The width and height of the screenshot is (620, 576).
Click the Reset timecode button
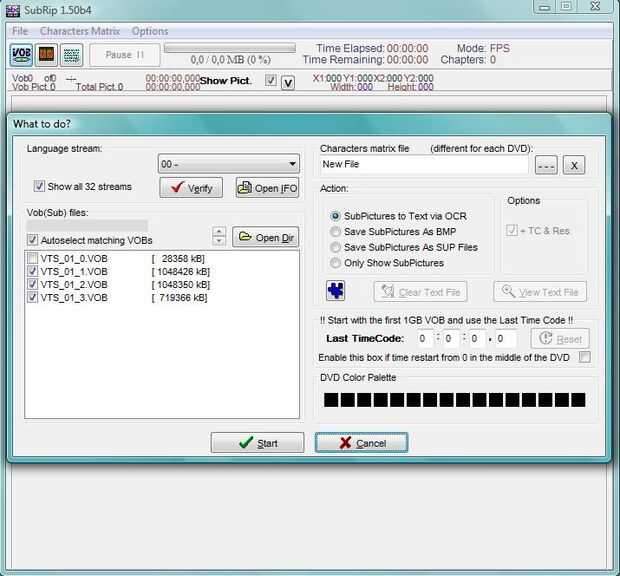pos(560,338)
